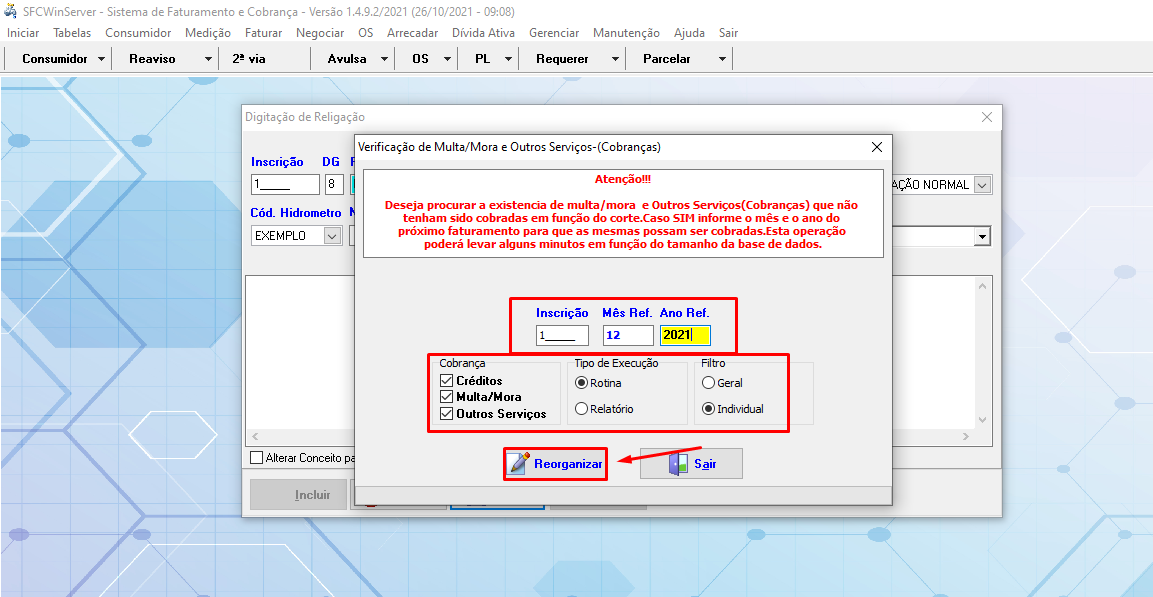This screenshot has height=597, width=1153.
Task: Click the 2ª via toolbar button
Action: tap(249, 59)
